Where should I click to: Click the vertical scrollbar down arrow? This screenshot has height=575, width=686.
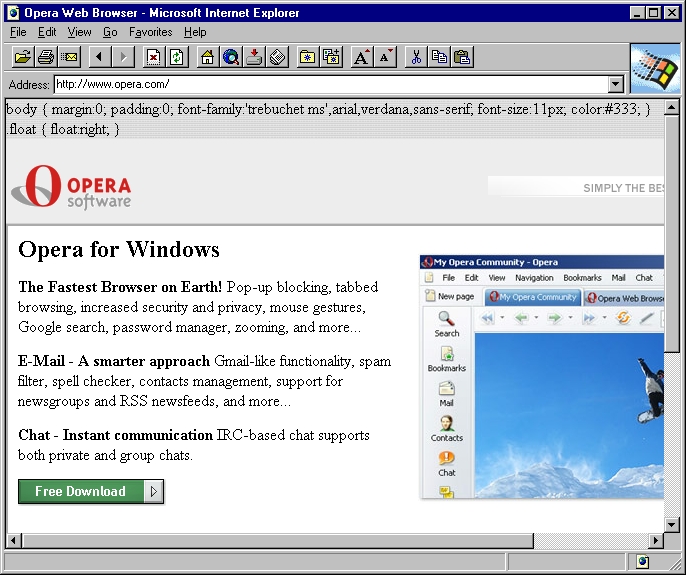pos(672,524)
